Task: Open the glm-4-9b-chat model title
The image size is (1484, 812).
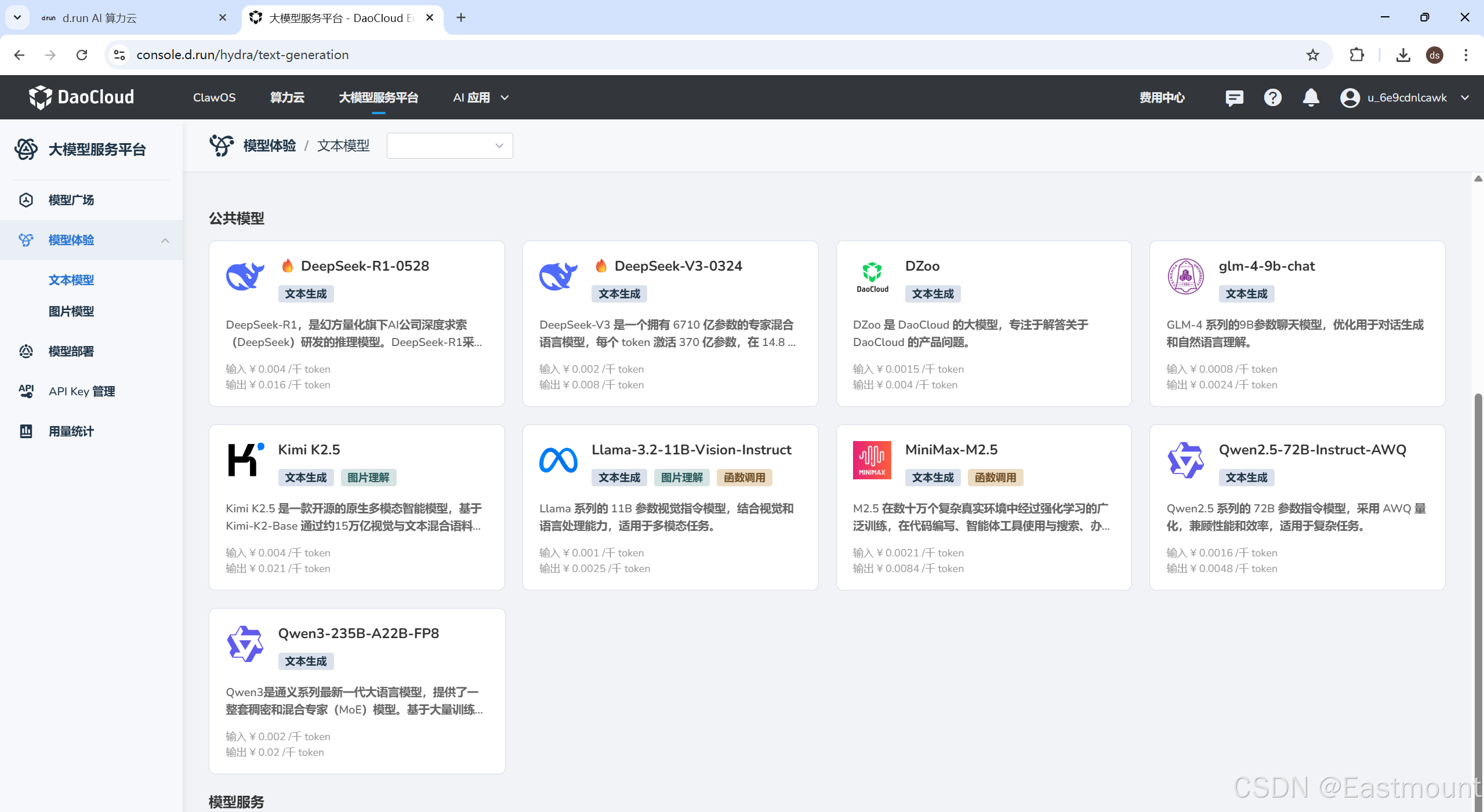Action: pyautogui.click(x=1267, y=266)
